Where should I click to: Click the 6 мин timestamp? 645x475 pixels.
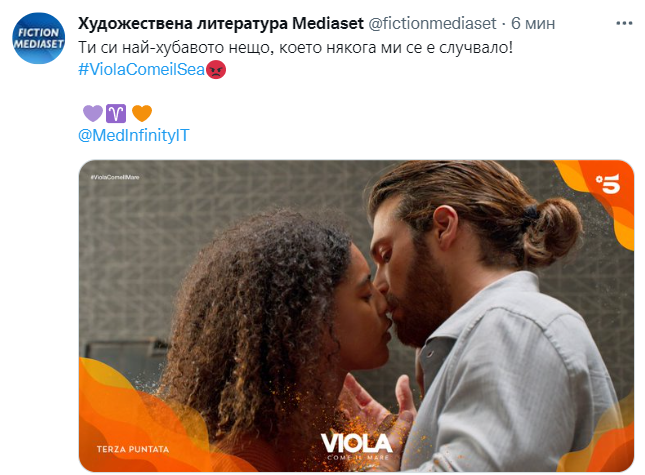point(533,23)
